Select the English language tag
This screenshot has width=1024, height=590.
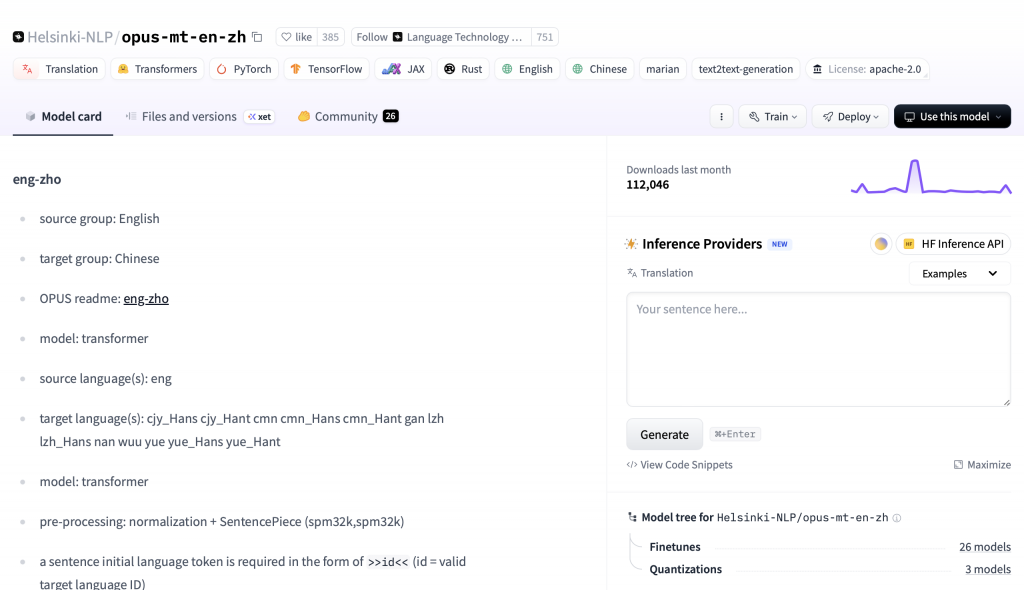click(527, 69)
